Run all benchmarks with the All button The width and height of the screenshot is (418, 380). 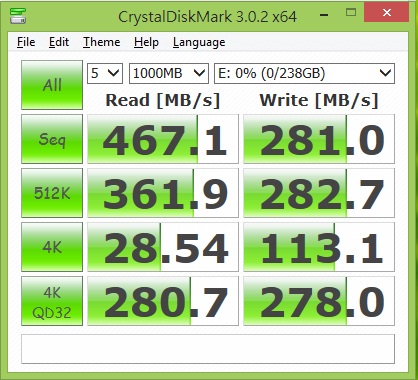52,85
